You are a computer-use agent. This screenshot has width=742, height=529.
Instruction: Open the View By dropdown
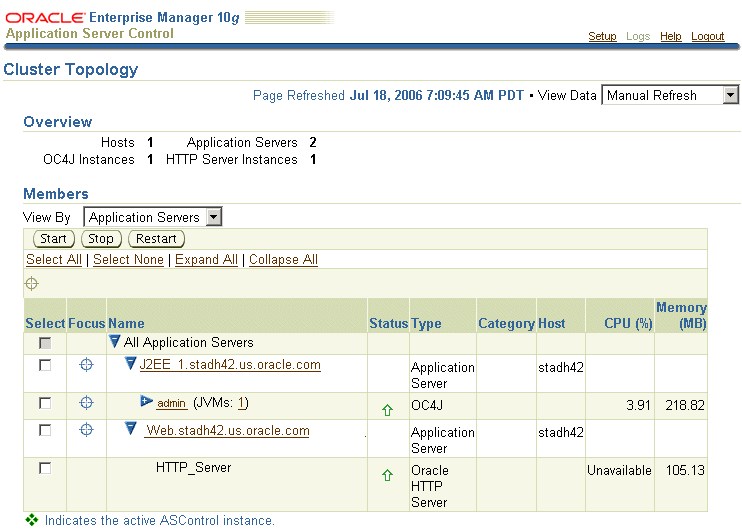153,217
